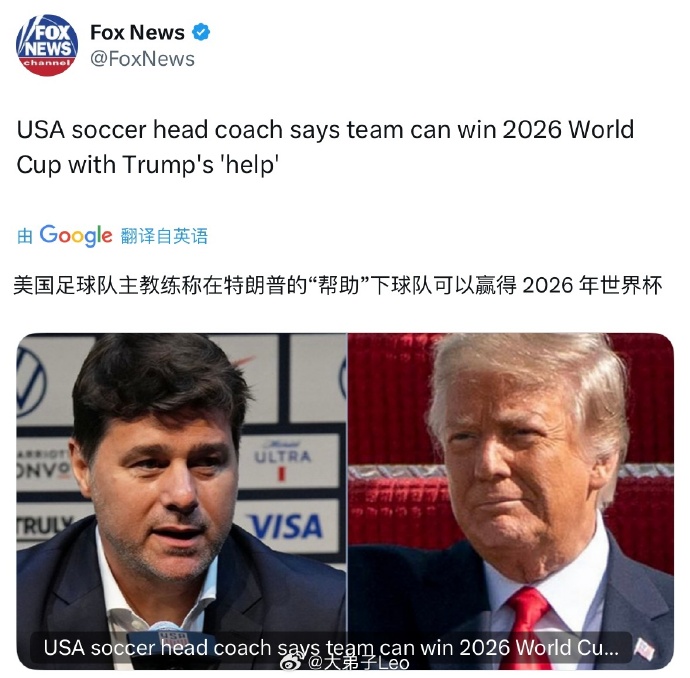Visit the @FoxNews handle
This screenshot has height=678, width=690.
(142, 59)
